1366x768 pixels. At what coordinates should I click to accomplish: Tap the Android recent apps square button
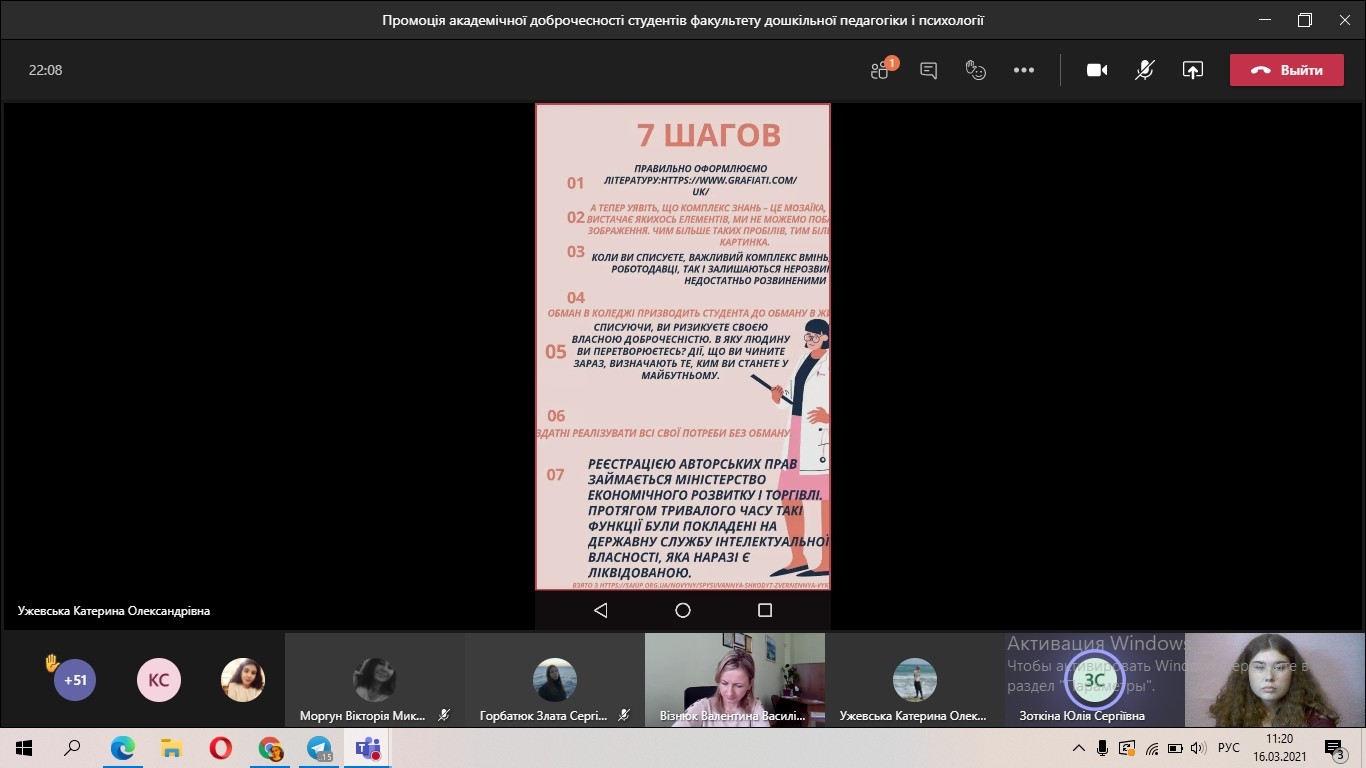click(x=765, y=610)
